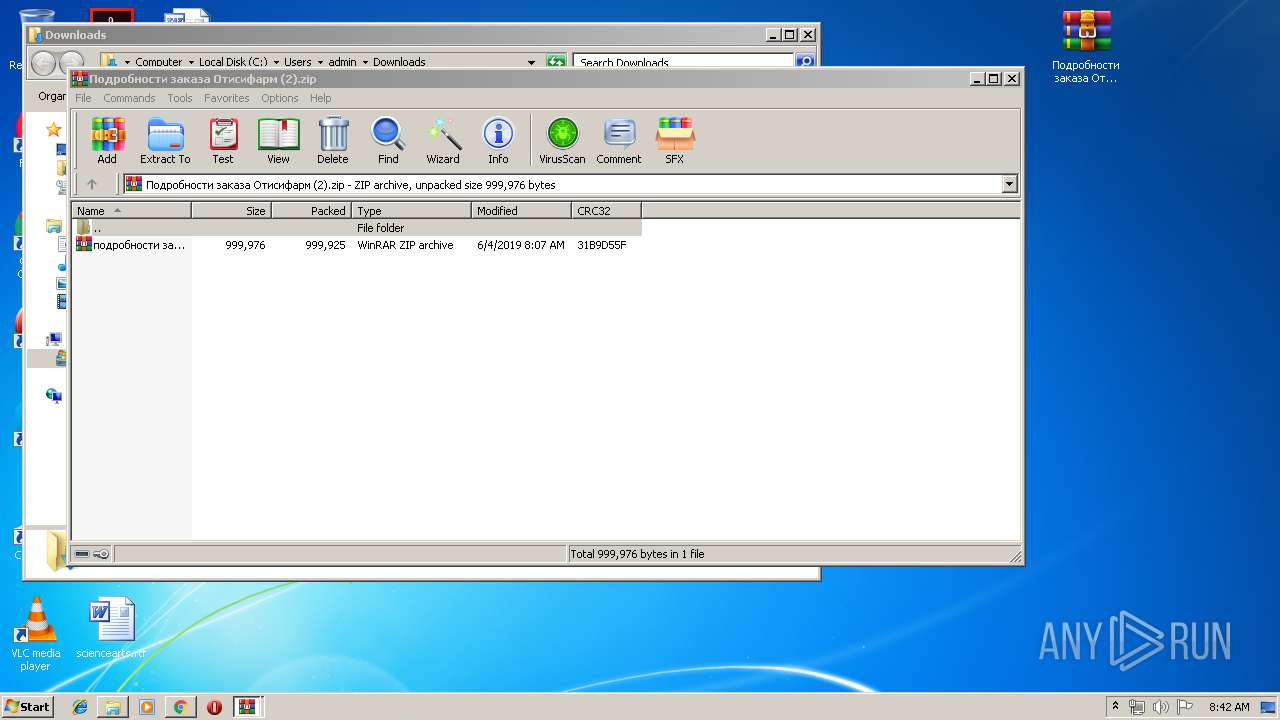Sort by the Size column header
This screenshot has height=720, width=1280.
coord(231,211)
